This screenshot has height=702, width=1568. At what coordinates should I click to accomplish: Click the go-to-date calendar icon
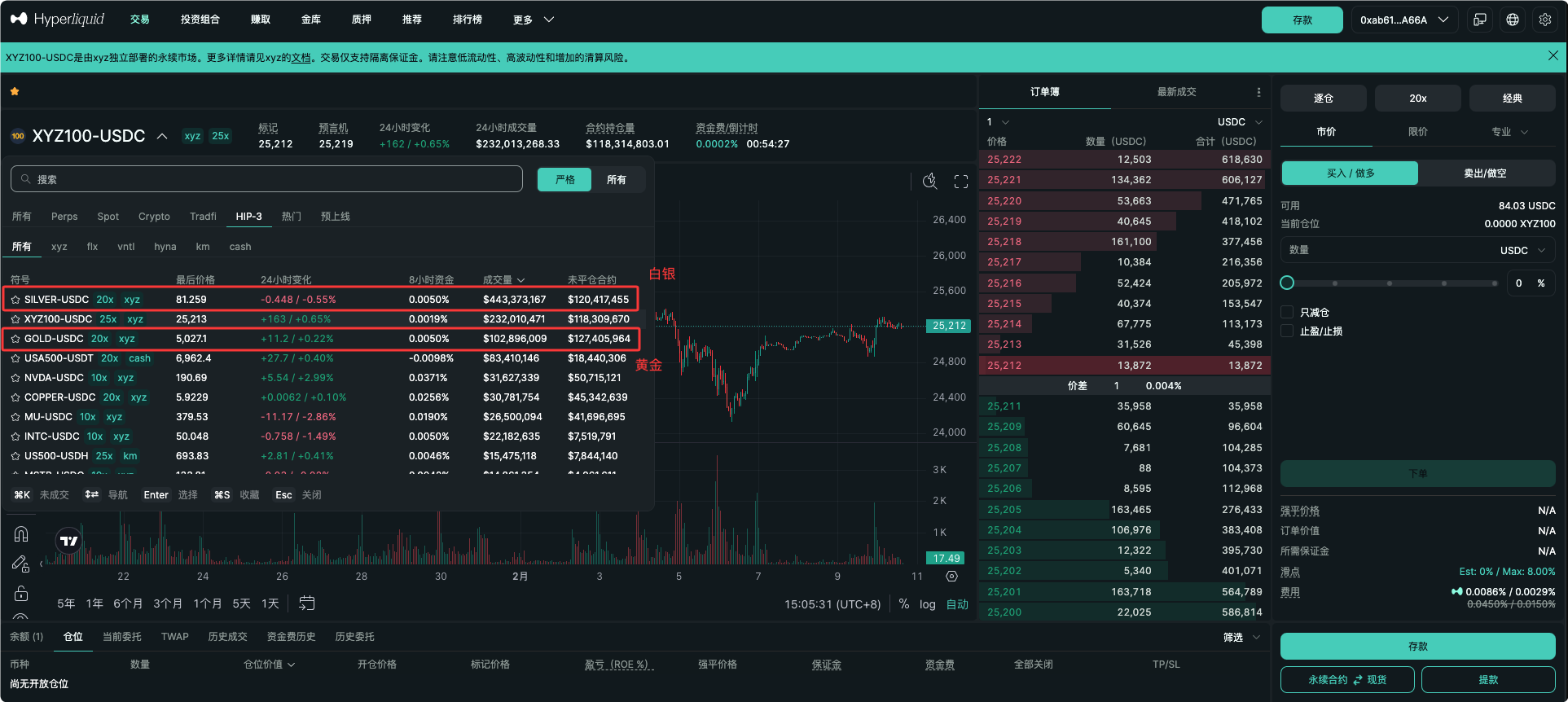(306, 603)
